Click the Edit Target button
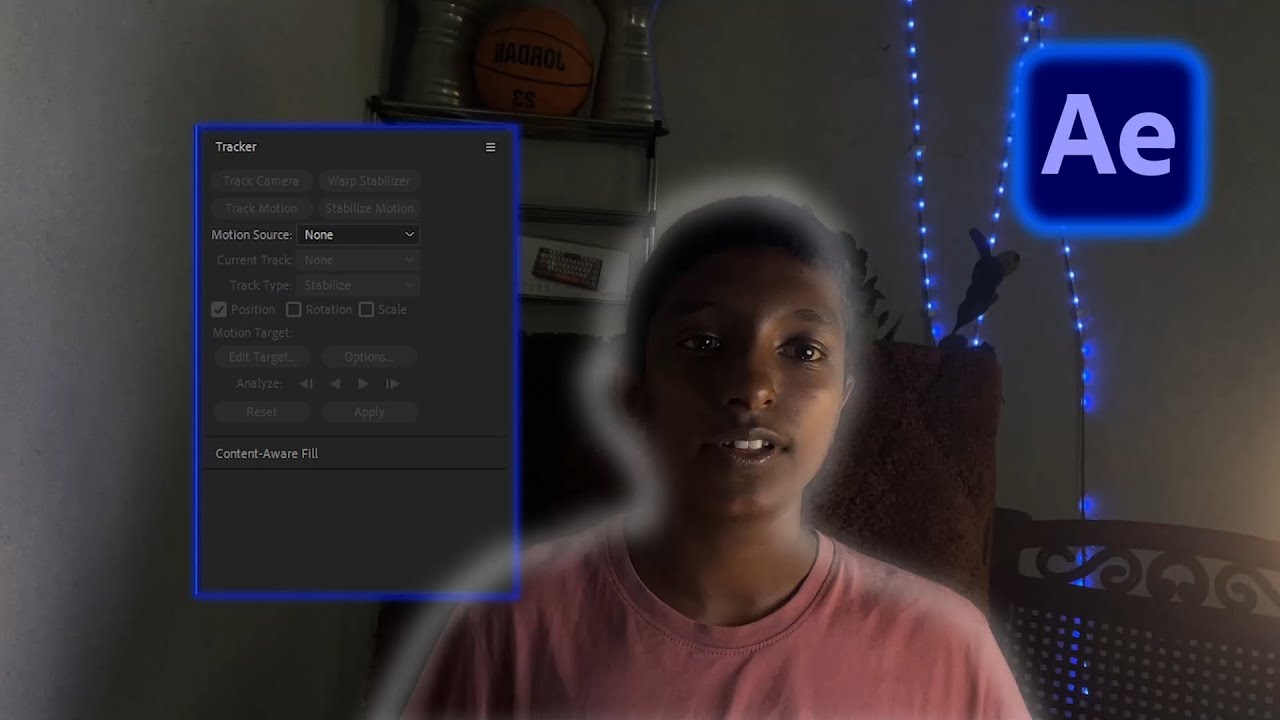The width and height of the screenshot is (1280, 720). pyautogui.click(x=261, y=357)
